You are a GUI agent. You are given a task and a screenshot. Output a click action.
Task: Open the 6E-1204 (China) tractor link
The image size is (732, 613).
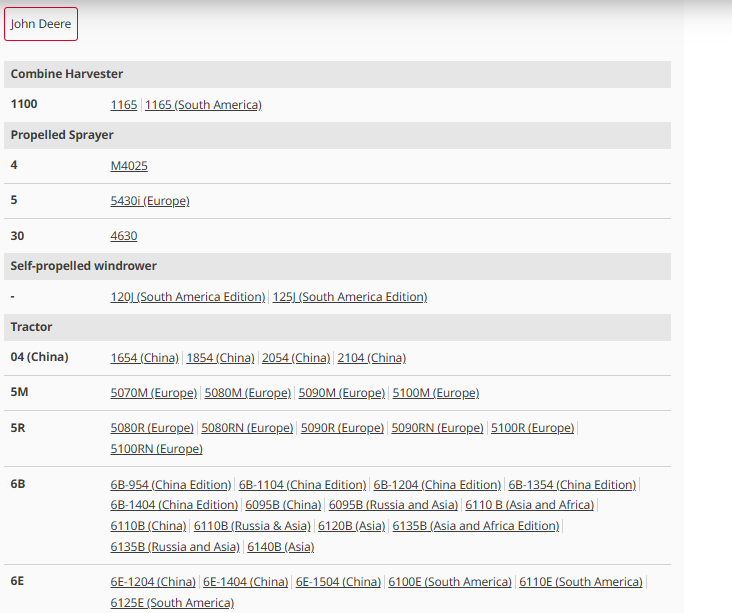(153, 582)
